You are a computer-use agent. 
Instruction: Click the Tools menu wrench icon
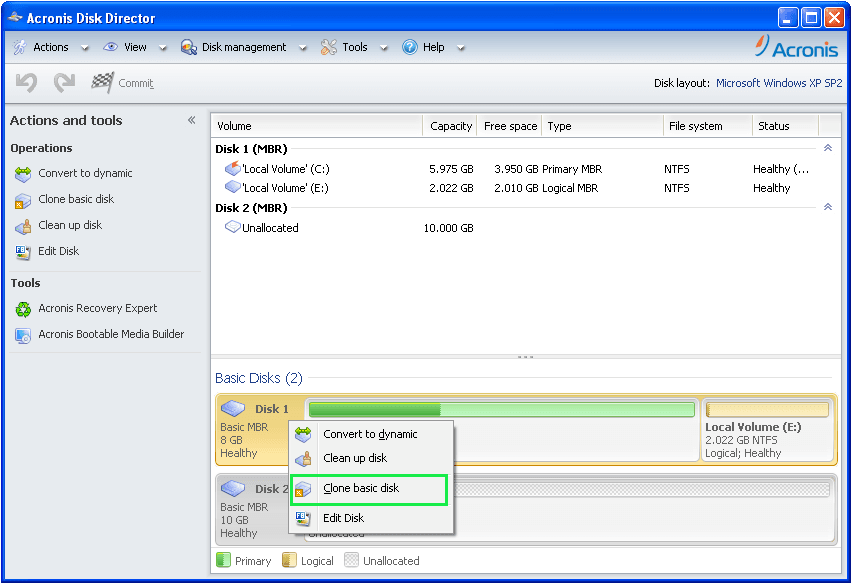pos(328,47)
